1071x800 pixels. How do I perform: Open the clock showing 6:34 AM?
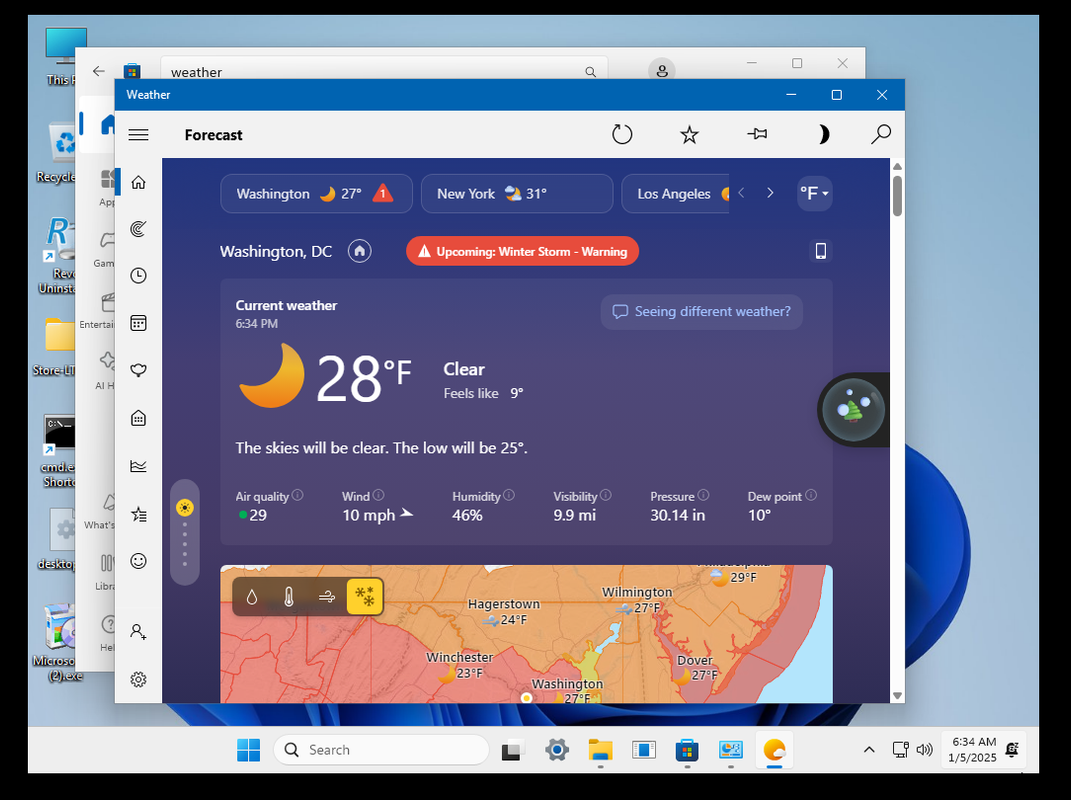(974, 749)
